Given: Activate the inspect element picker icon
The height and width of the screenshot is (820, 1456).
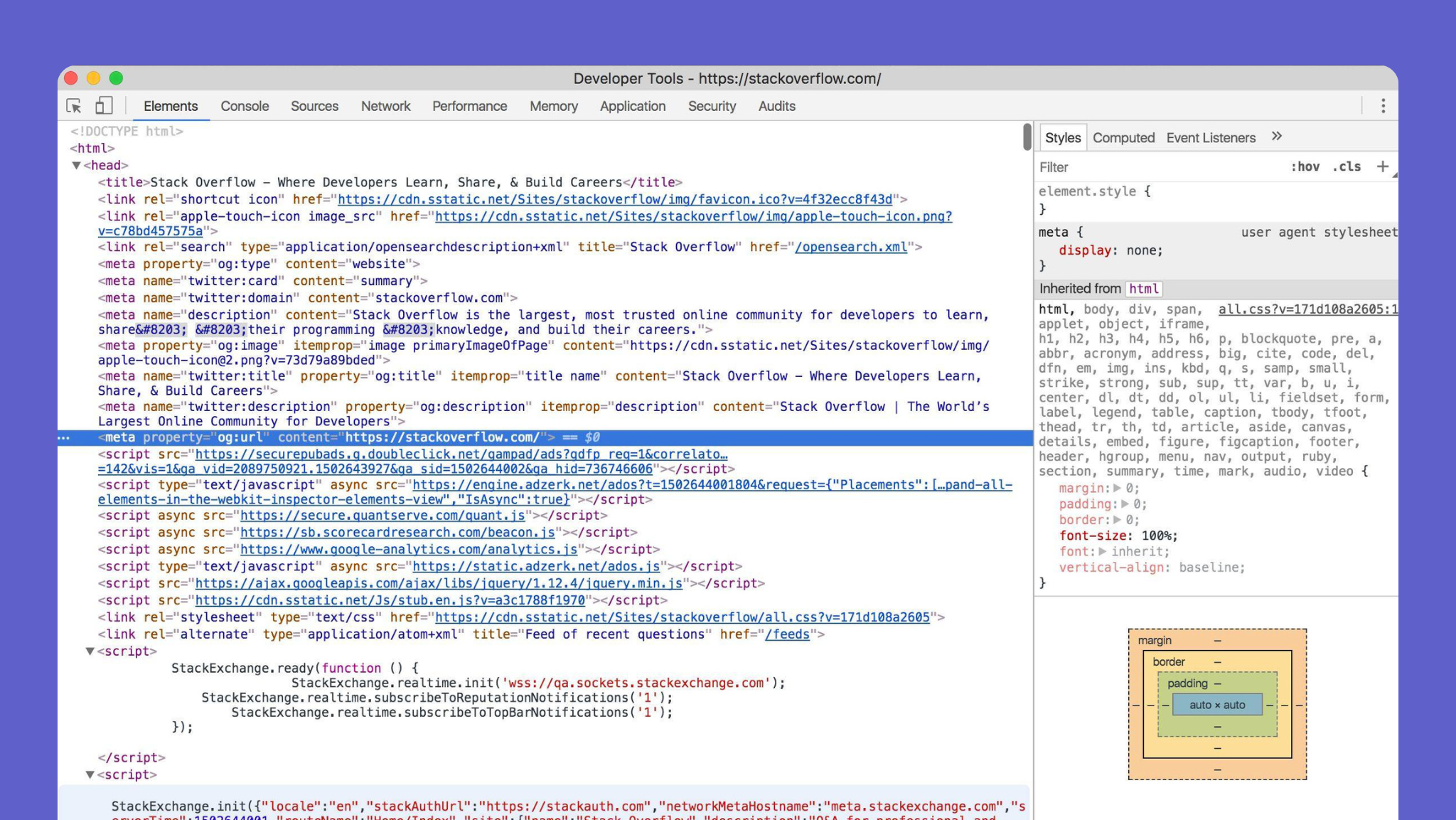Looking at the screenshot, I should (74, 106).
